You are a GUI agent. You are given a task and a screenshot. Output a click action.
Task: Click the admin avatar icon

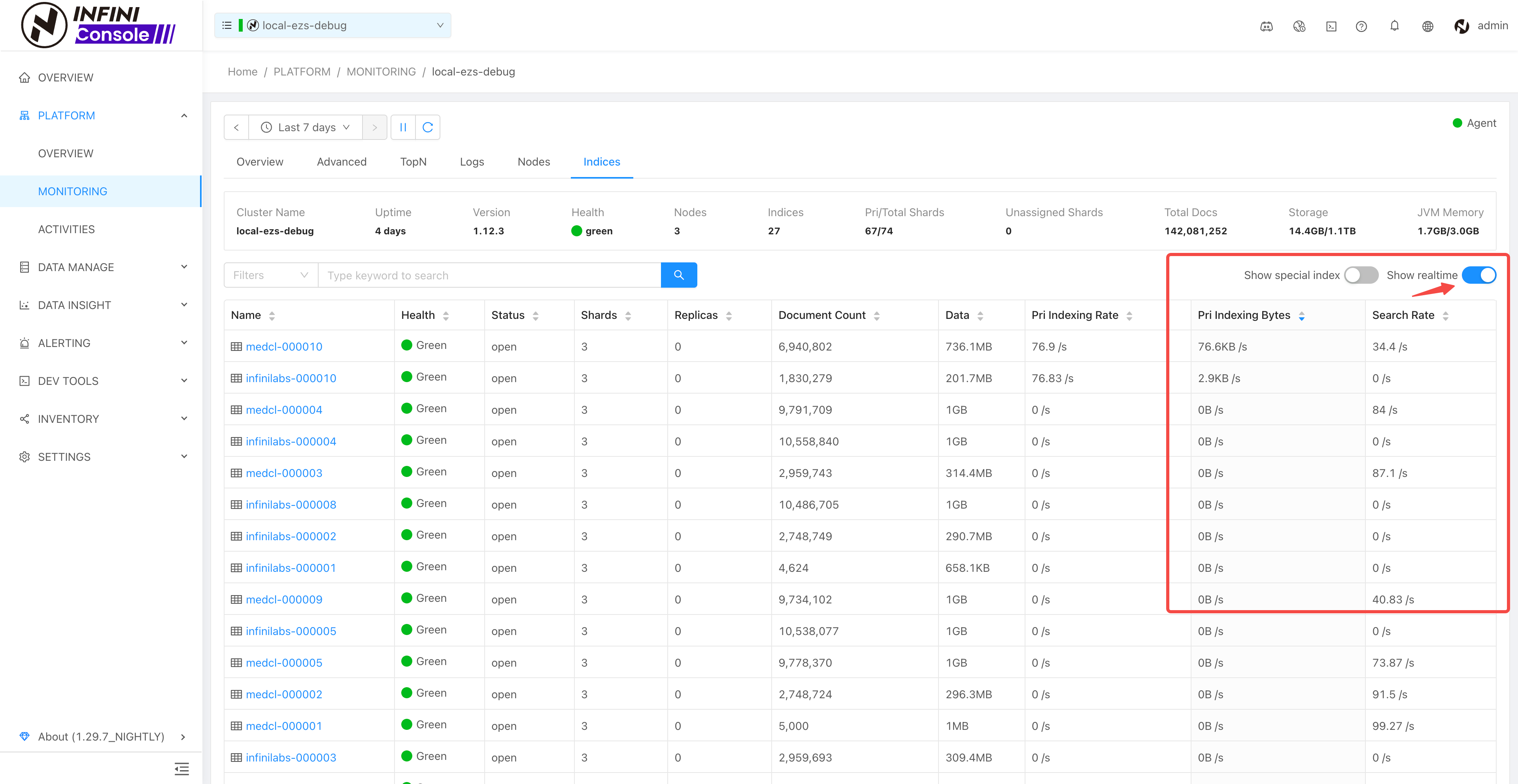click(1461, 26)
